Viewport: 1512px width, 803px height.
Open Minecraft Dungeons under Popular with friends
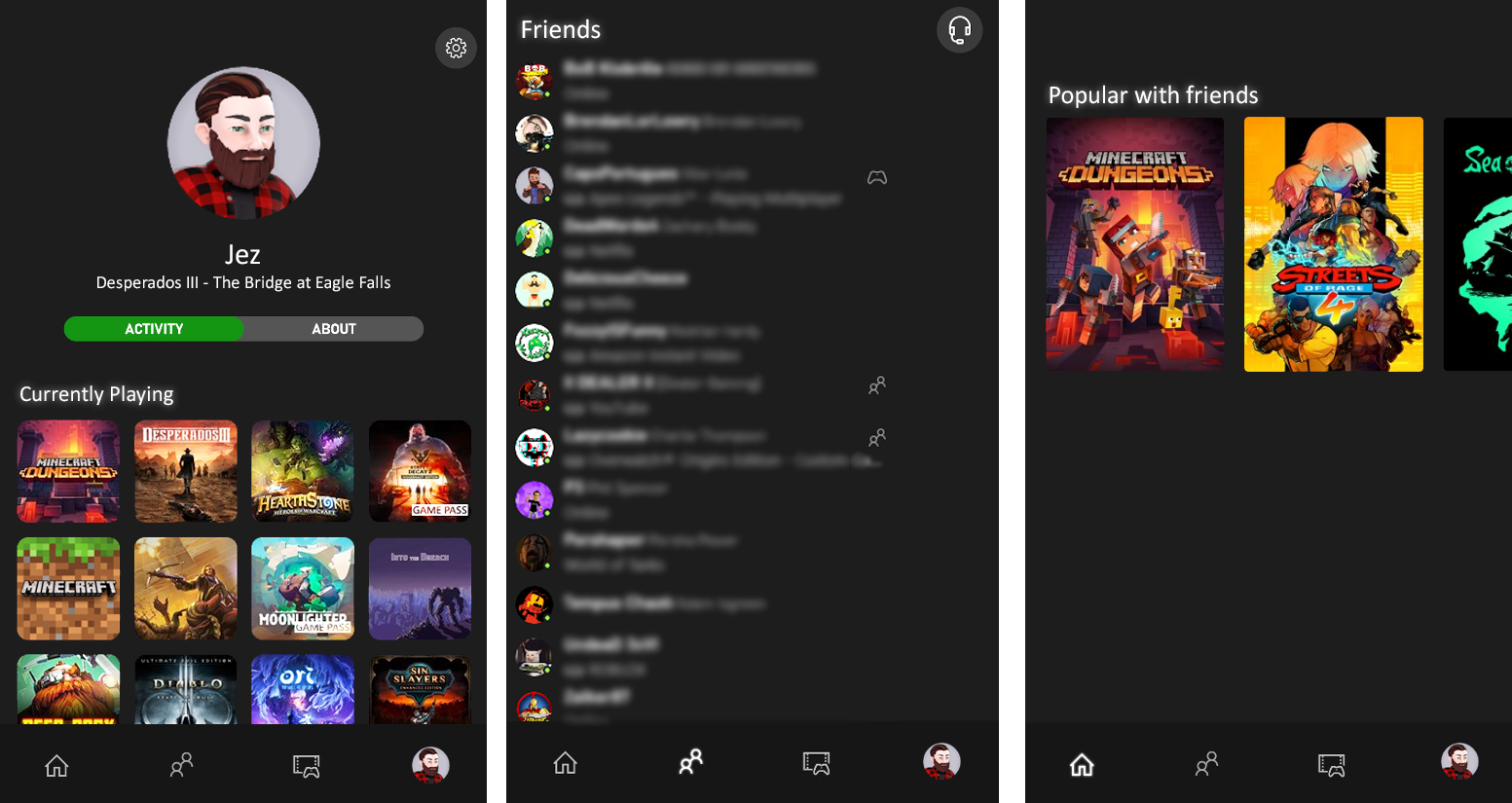coord(1135,244)
